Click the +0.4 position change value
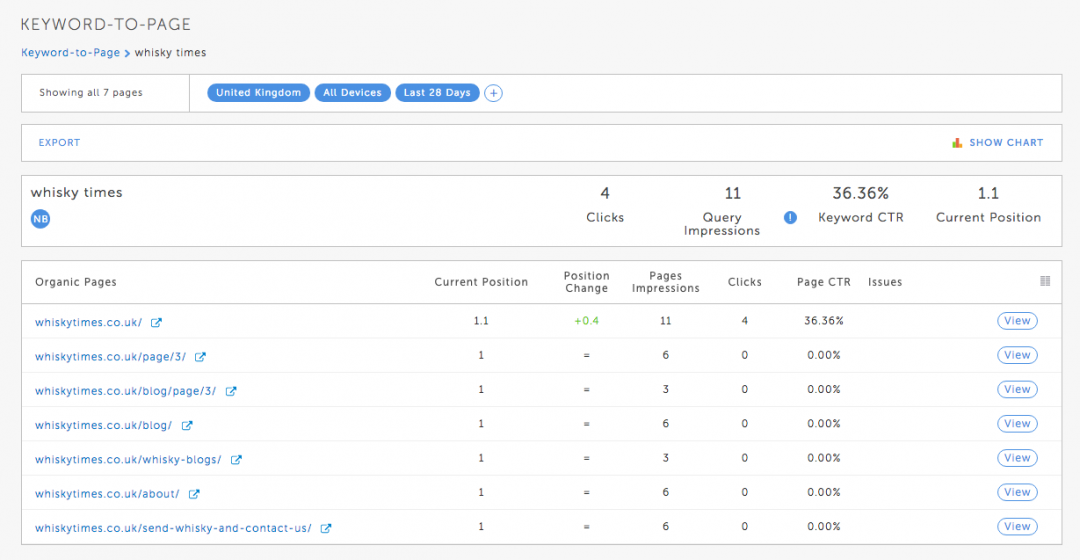Image resolution: width=1080 pixels, height=560 pixels. point(586,321)
